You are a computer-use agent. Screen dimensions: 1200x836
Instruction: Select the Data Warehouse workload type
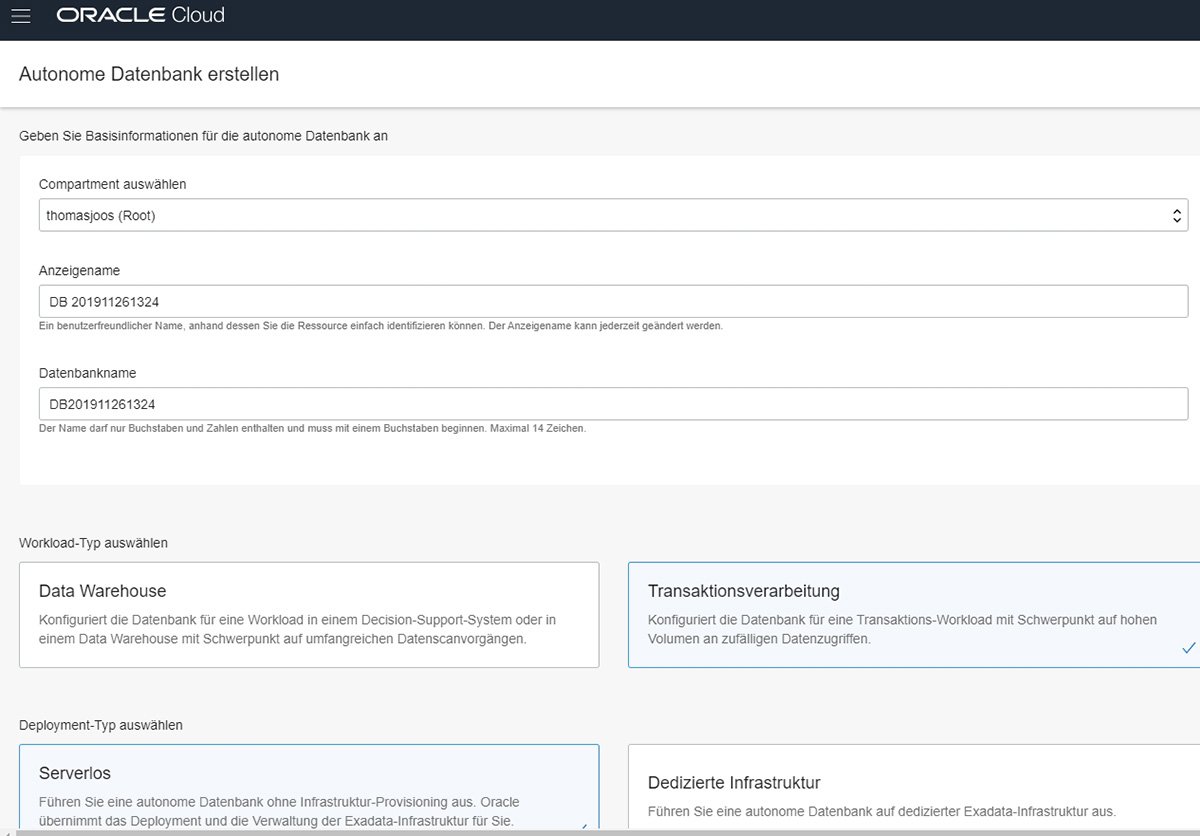[308, 613]
